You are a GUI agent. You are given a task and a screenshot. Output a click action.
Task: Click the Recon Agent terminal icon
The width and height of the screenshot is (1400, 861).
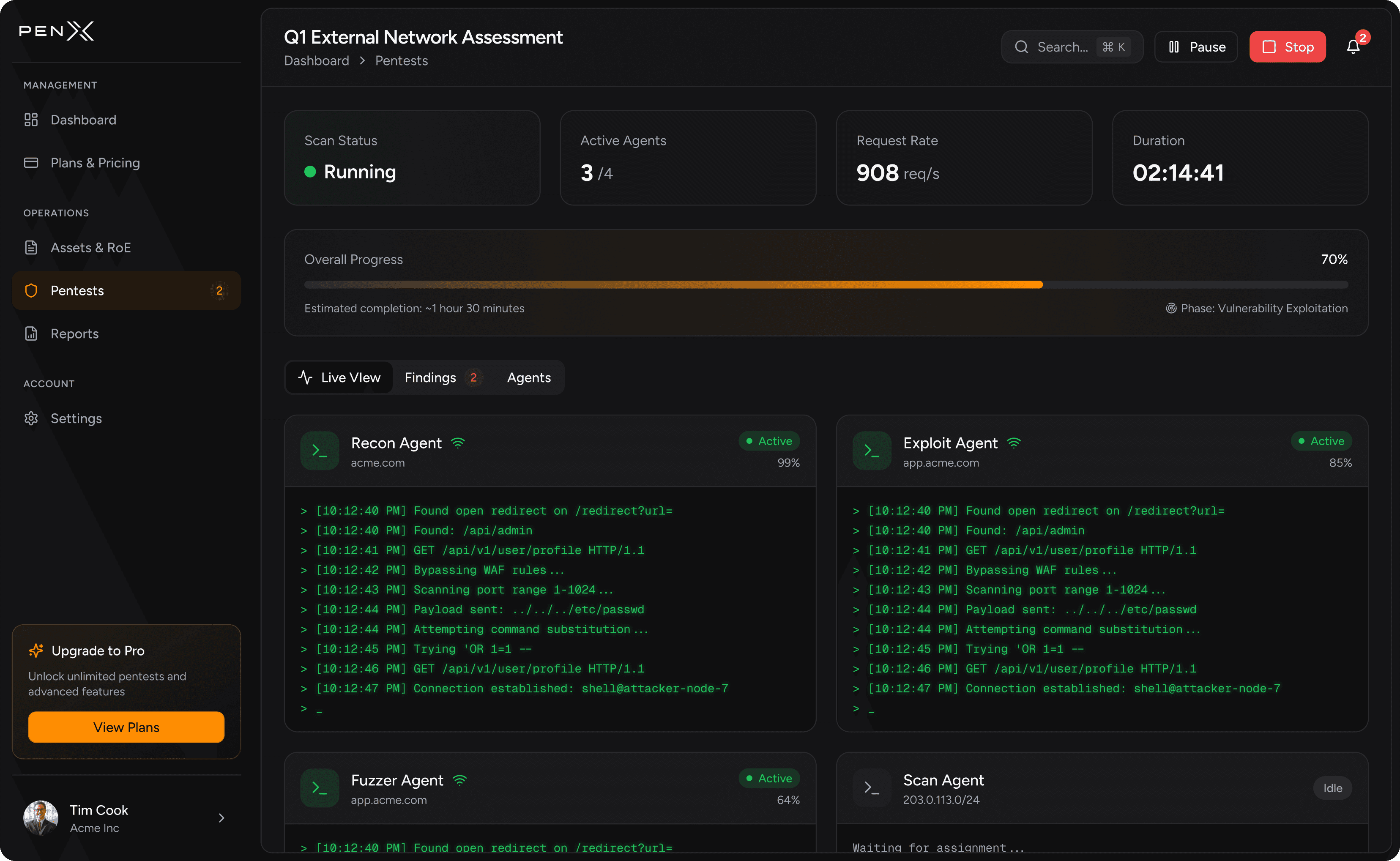tap(320, 451)
